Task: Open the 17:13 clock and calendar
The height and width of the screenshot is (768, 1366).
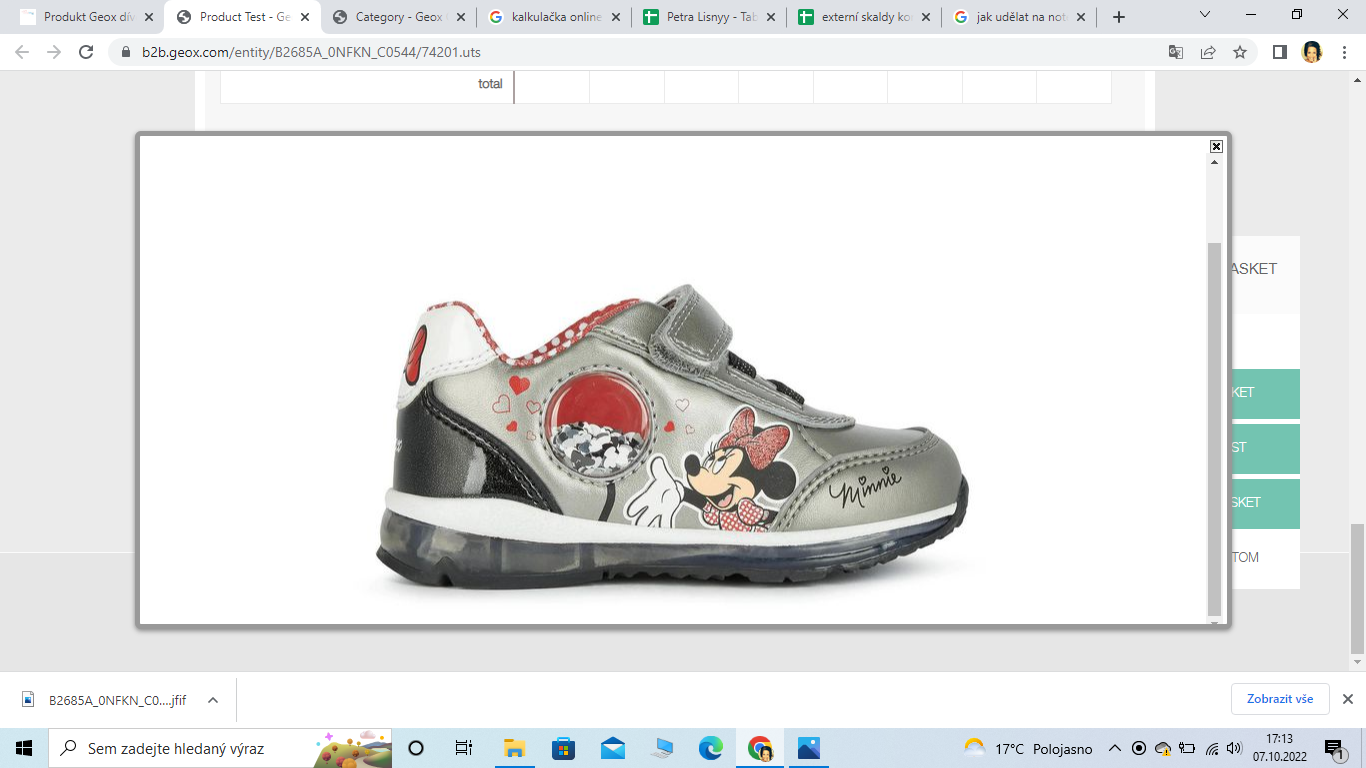Action: click(1279, 748)
